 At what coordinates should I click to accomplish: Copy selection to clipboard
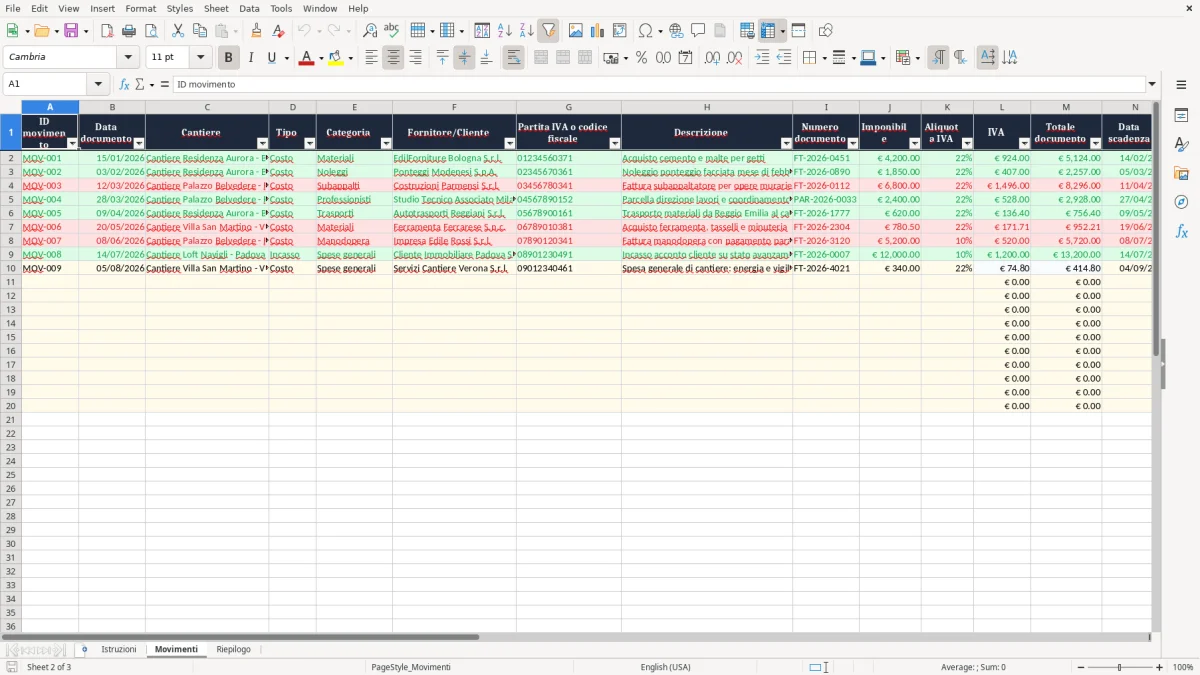[200, 31]
